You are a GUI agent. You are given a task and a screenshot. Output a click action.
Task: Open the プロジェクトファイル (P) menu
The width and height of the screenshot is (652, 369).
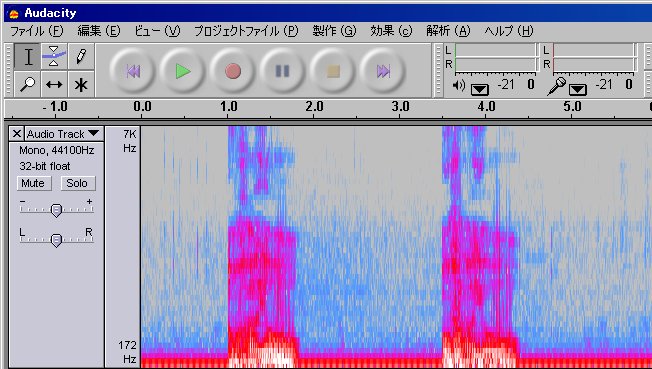[246, 31]
